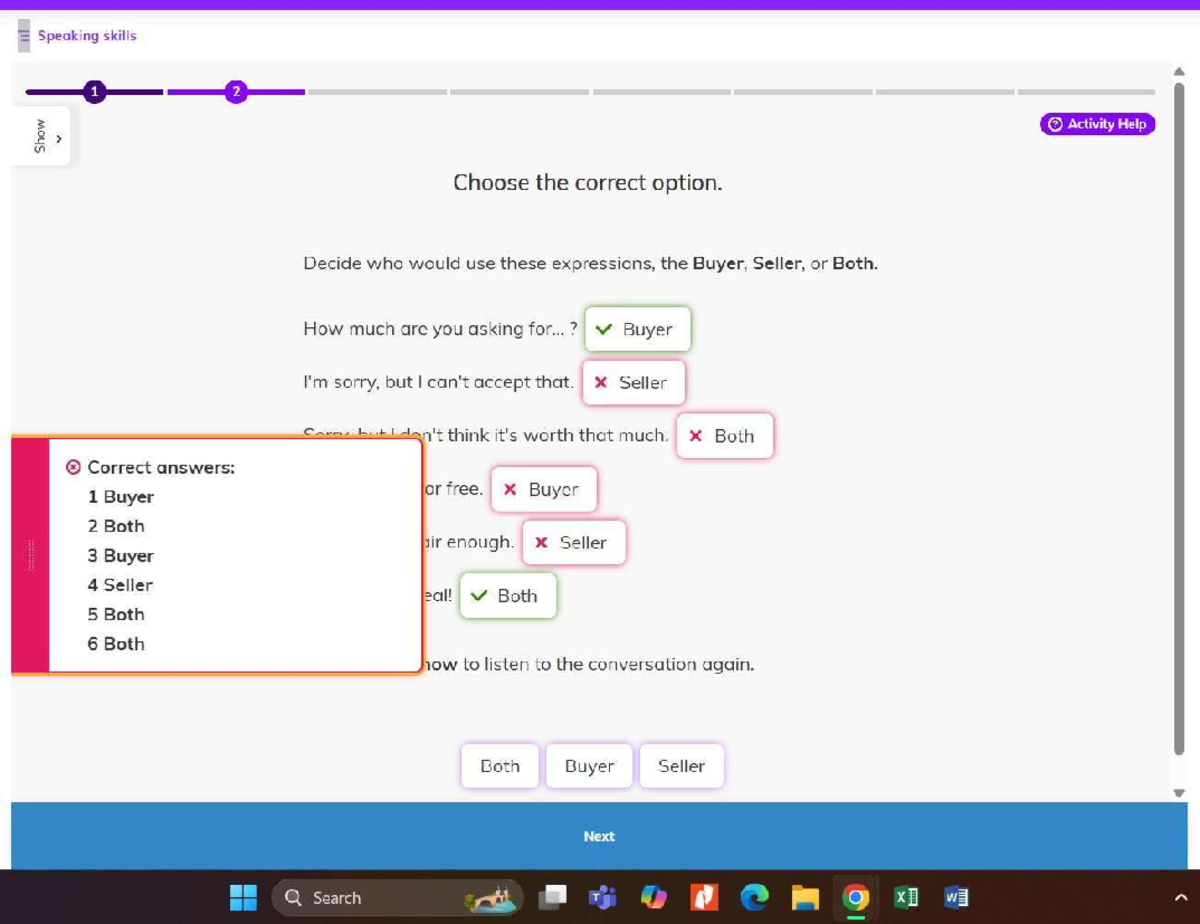Click '5 Both' in the correct answers list
The image size is (1200, 924).
pyautogui.click(x=116, y=614)
